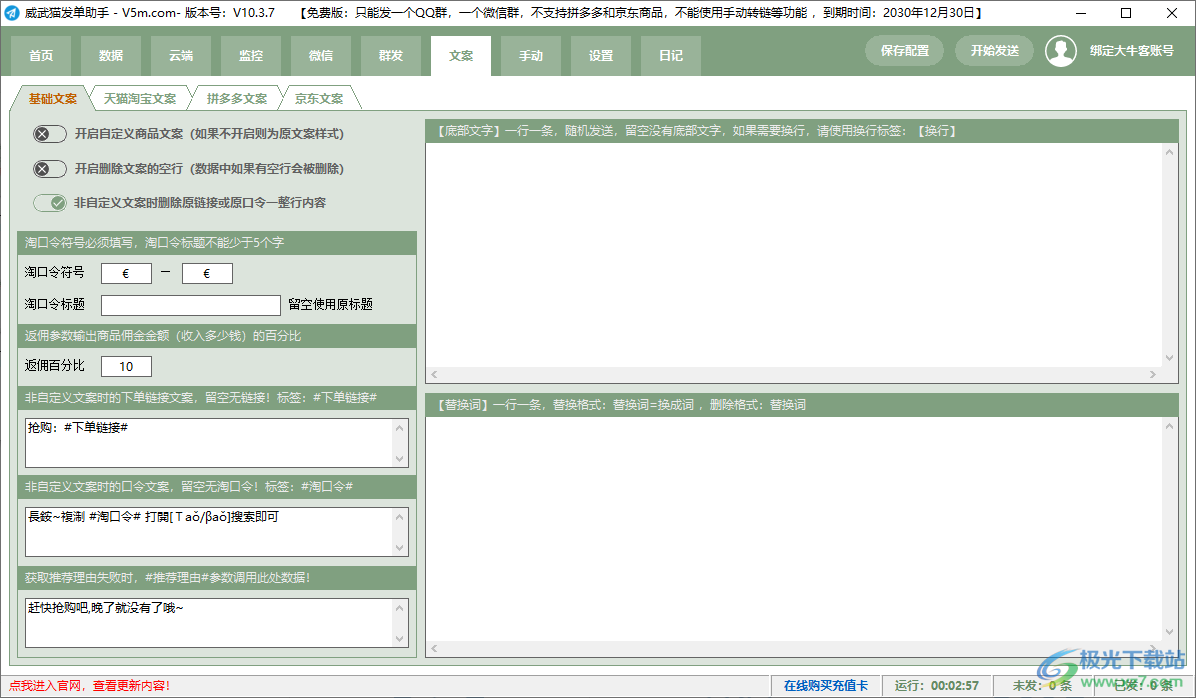Screen dimensions: 1196x698
Task: Click the 非自定义文案时的口令文案 header
Action: click(x=217, y=487)
